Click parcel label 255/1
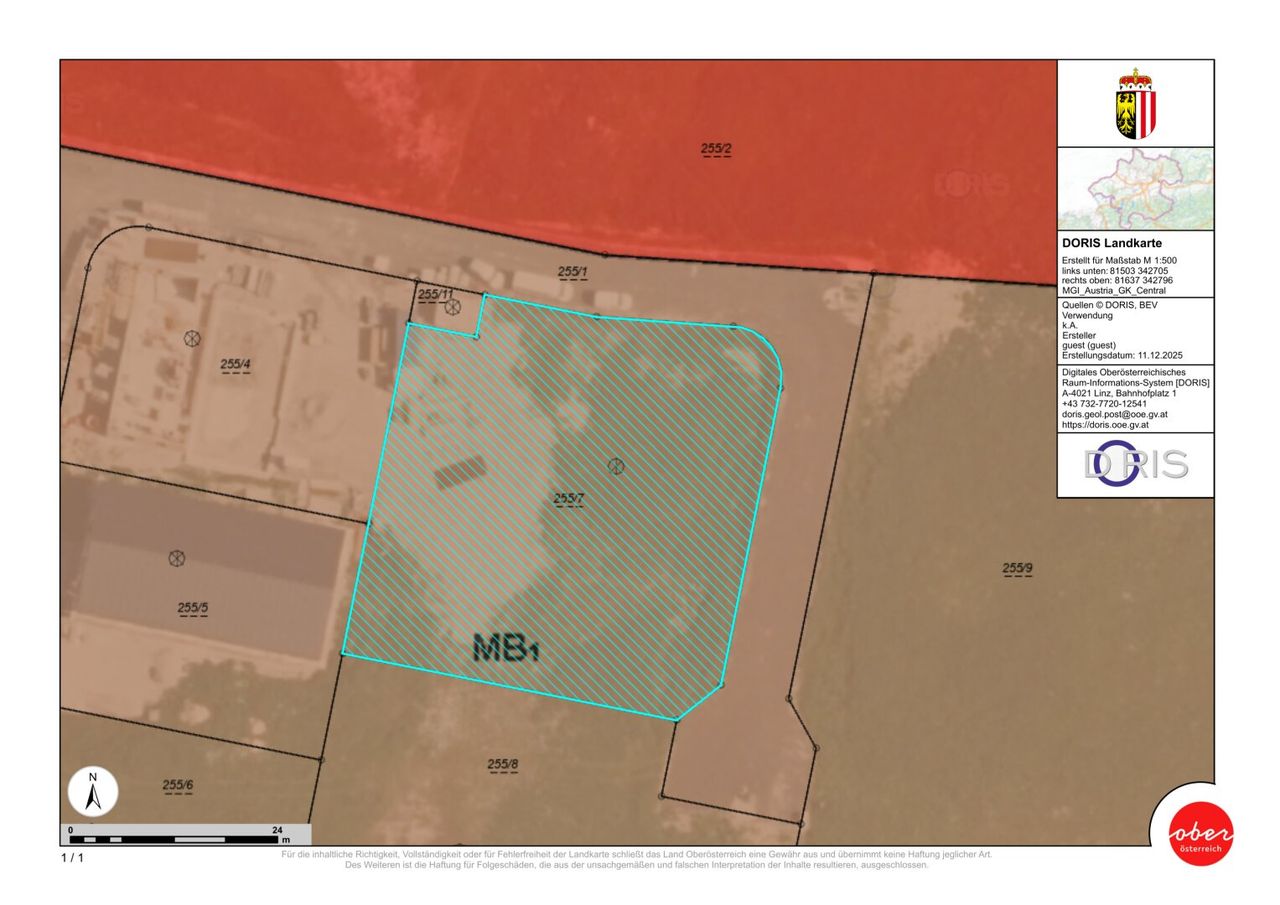The image size is (1280, 905). click(x=573, y=271)
